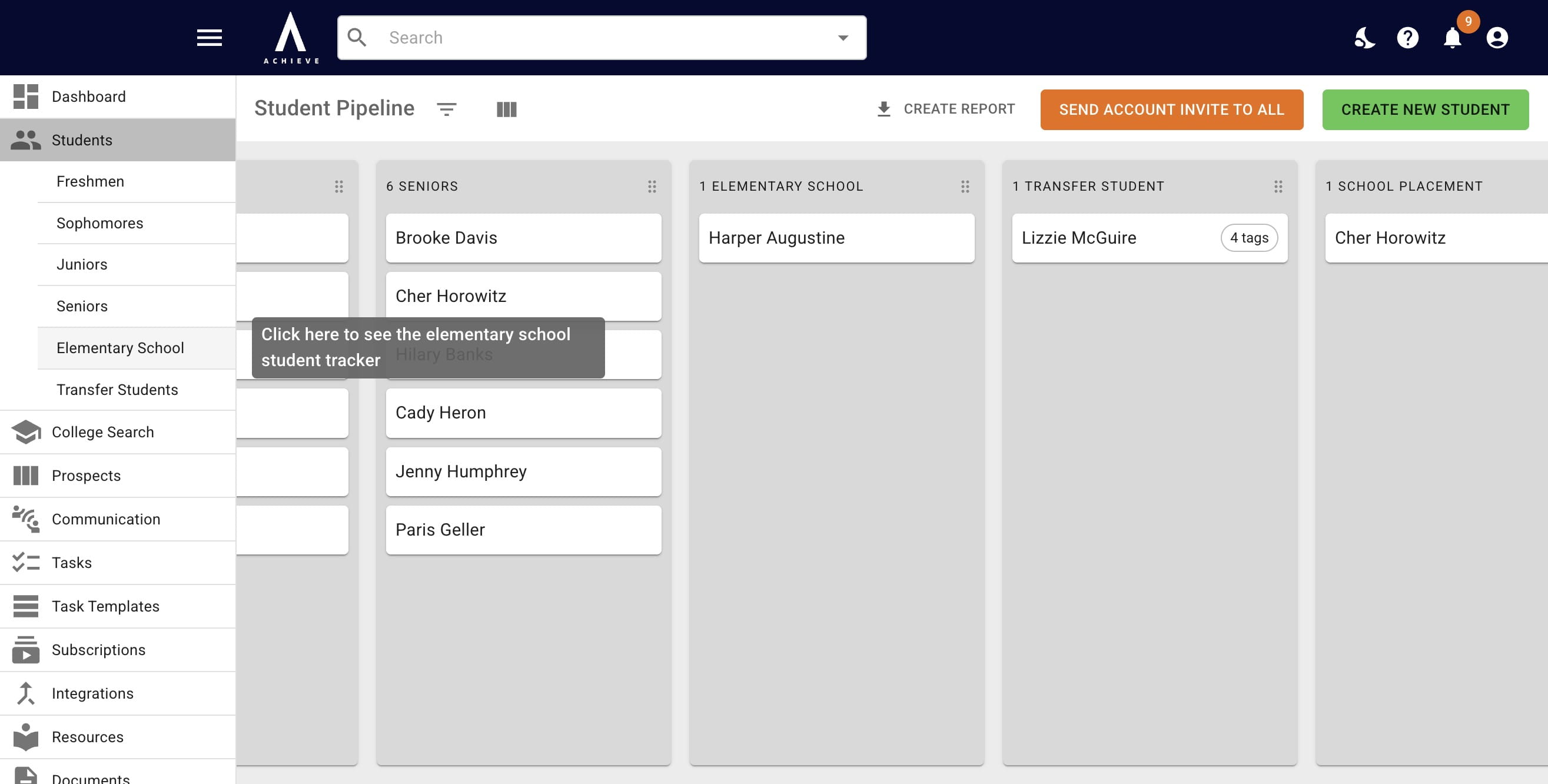Select Students in the sidebar
This screenshot has width=1548, height=784.
coord(118,139)
